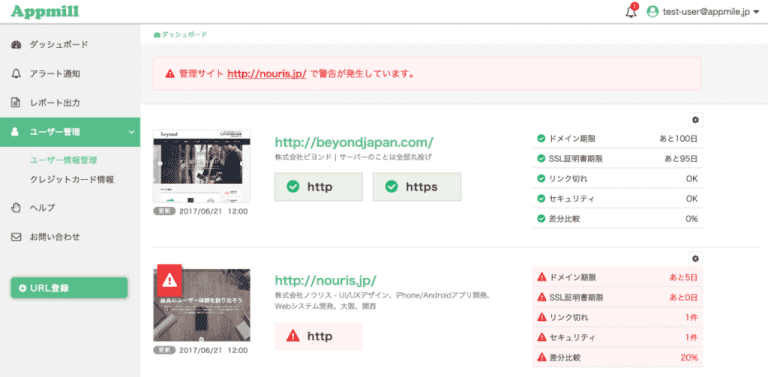Click the green check in 差分比較 row
This screenshot has height=377, width=768.
pos(541,219)
